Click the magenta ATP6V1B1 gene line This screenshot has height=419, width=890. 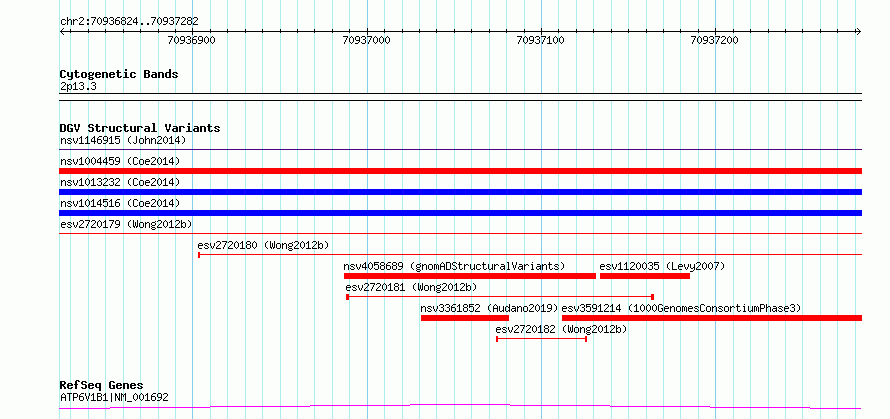click(x=460, y=407)
